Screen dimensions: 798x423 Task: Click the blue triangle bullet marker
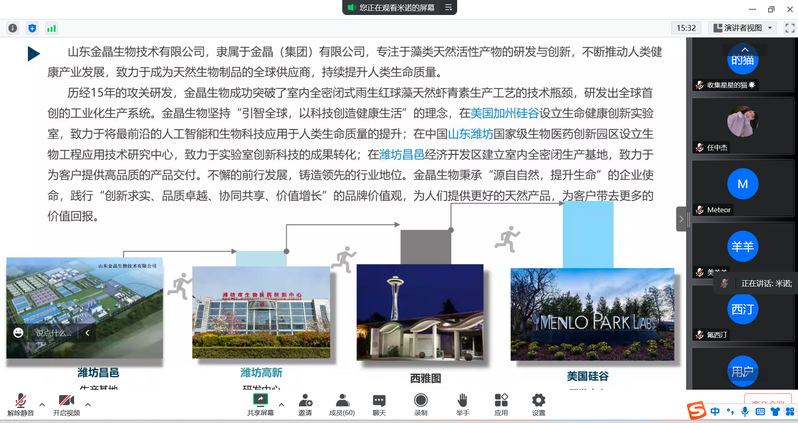pyautogui.click(x=34, y=53)
